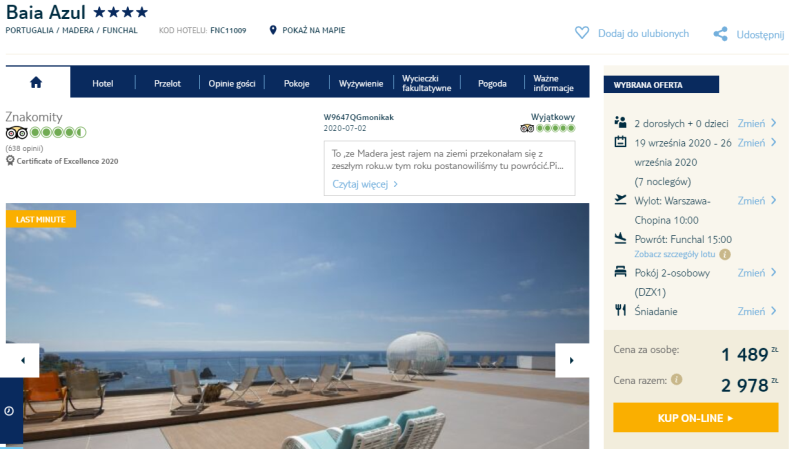
Task: Click the home icon tab
Action: (x=36, y=82)
